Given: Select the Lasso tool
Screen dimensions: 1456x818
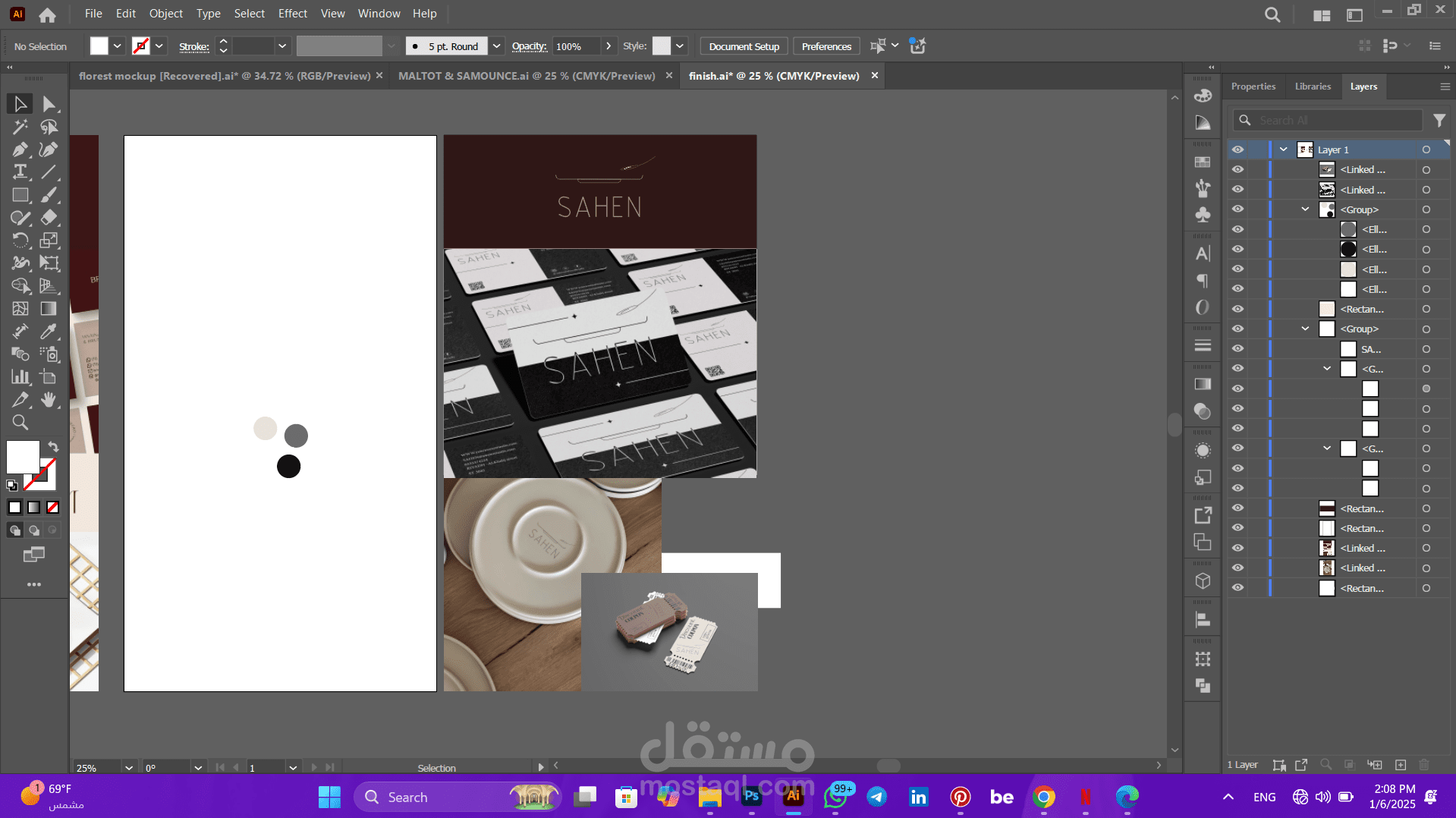Looking at the screenshot, I should coord(49,127).
